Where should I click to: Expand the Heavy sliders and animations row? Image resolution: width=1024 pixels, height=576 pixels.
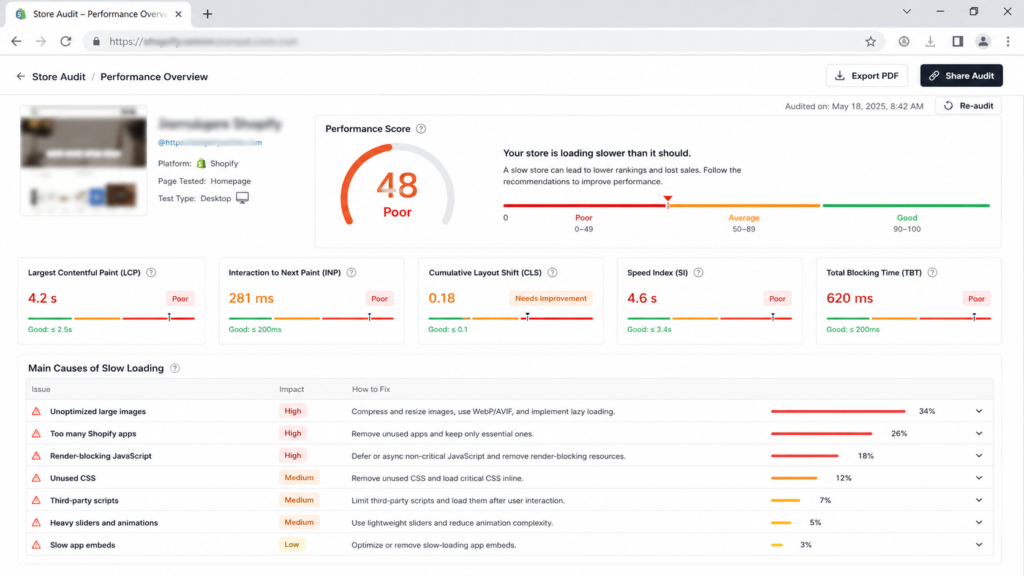[x=979, y=522]
